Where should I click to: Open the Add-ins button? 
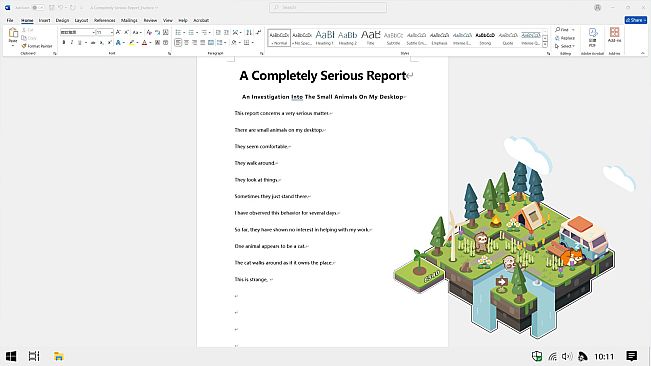(x=614, y=36)
